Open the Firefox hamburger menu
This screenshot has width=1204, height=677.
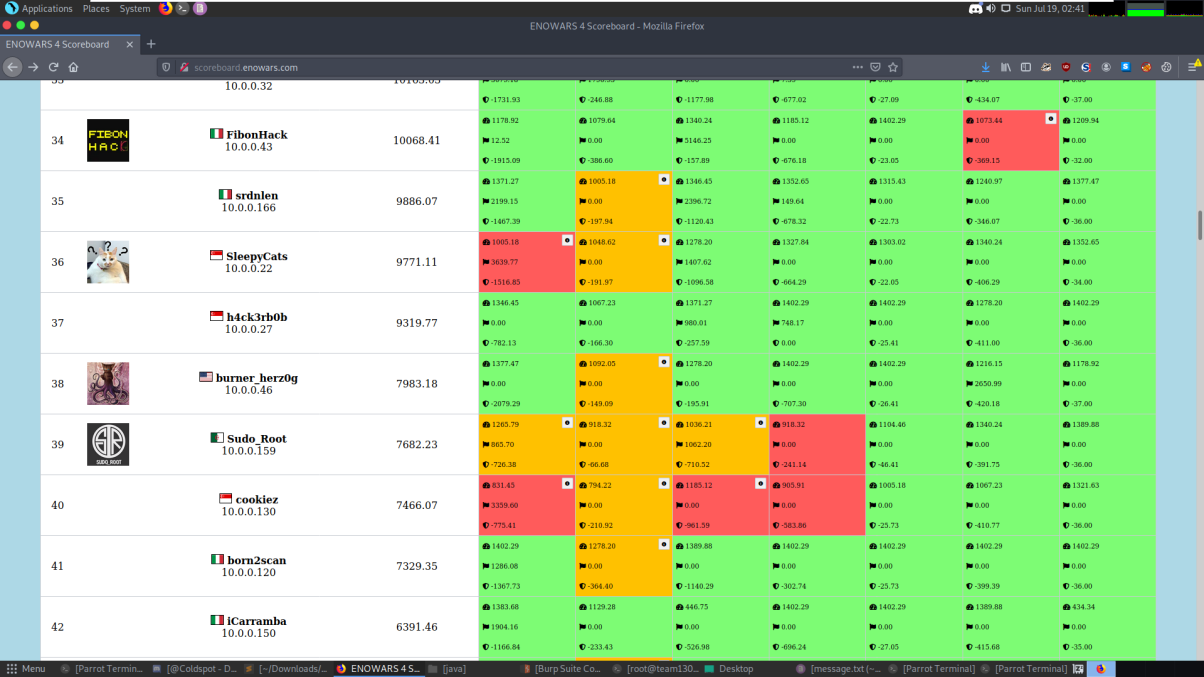pos(1192,67)
